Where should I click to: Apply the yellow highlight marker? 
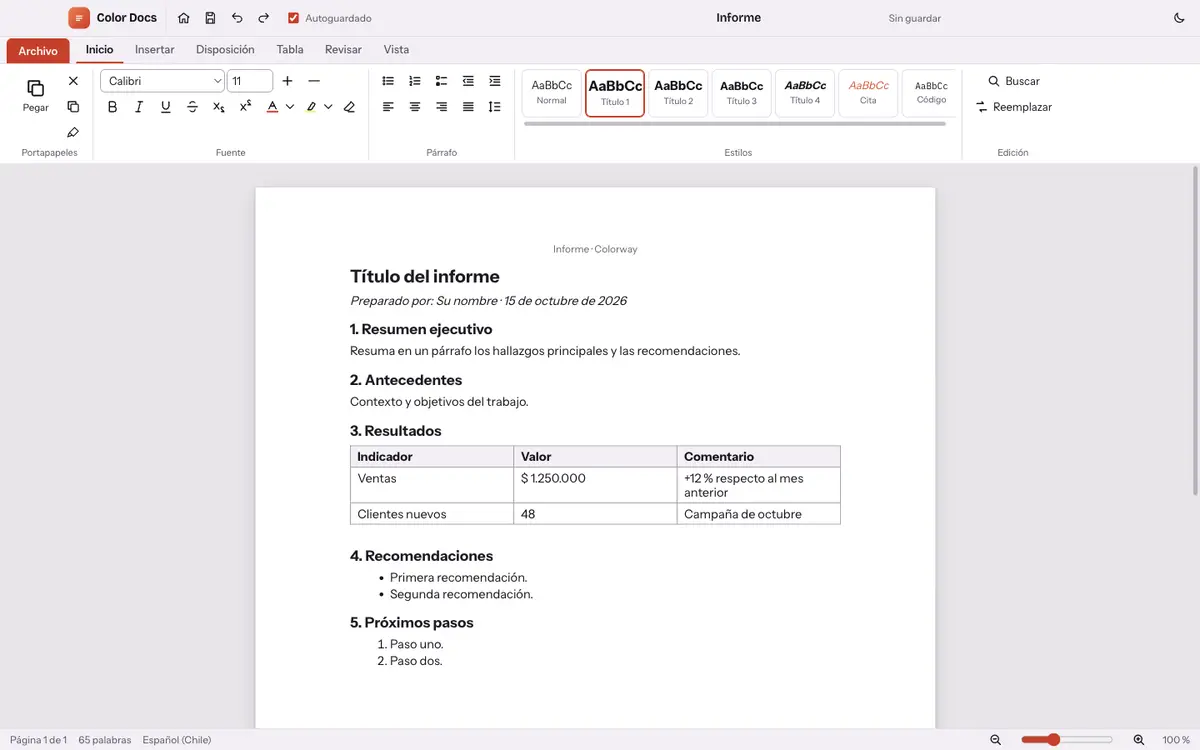tap(311, 107)
